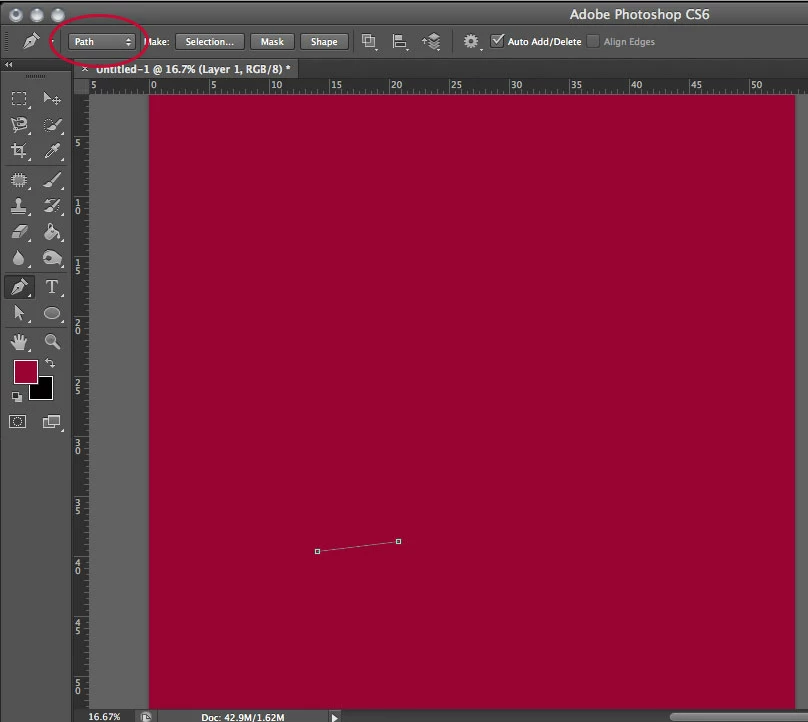The image size is (808, 722).
Task: Select the Sponge tool
Action: pos(52,258)
